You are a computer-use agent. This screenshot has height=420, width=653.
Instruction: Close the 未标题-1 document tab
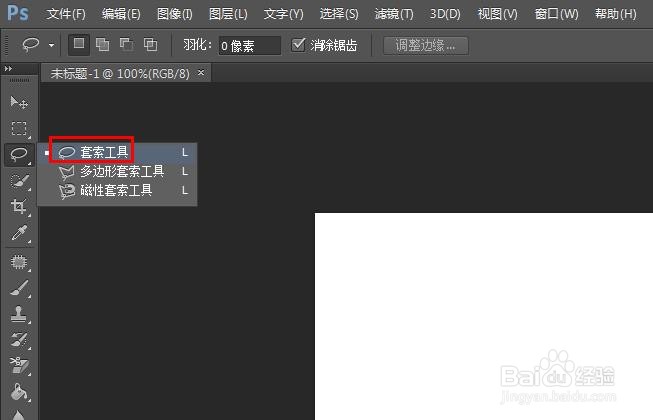[x=201, y=72]
